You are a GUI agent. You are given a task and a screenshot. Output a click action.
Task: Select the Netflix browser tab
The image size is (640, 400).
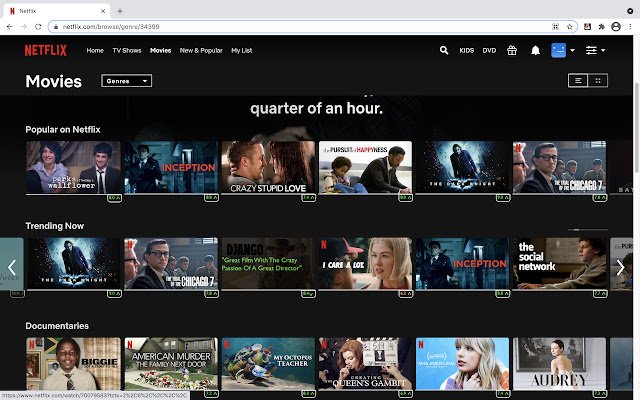pyautogui.click(x=56, y=11)
